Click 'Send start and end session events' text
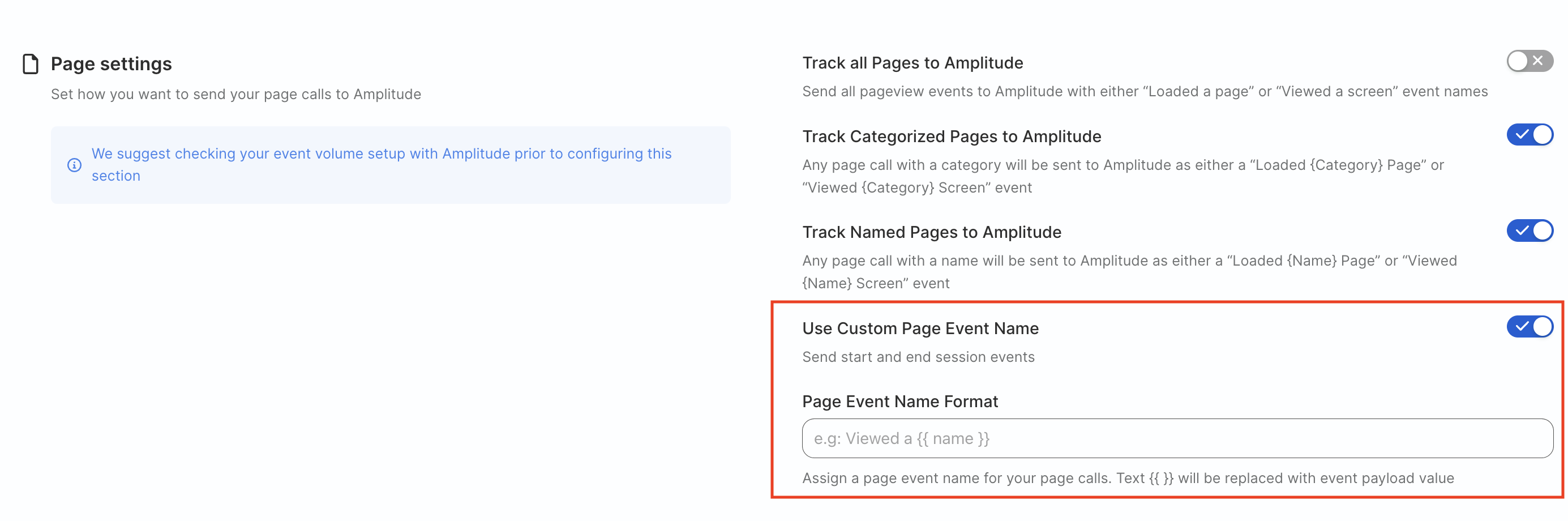Viewport: 1568px width, 521px height. pos(918,357)
